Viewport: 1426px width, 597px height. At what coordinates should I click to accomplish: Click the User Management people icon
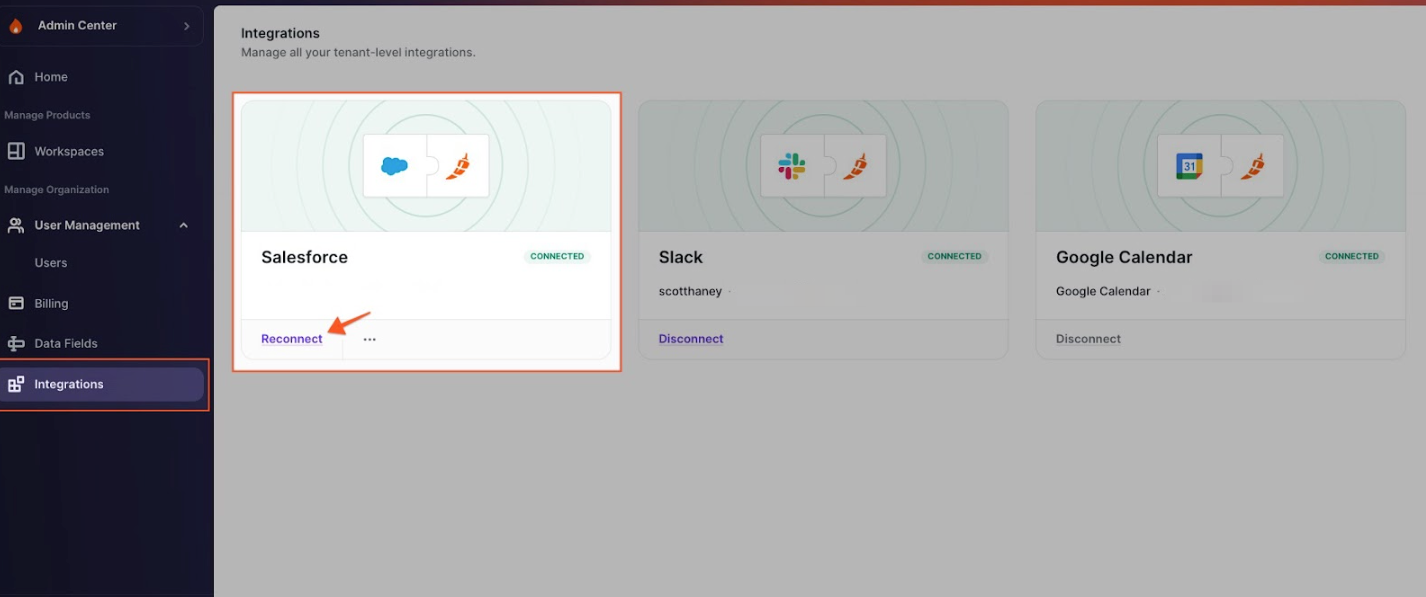[x=16, y=225]
